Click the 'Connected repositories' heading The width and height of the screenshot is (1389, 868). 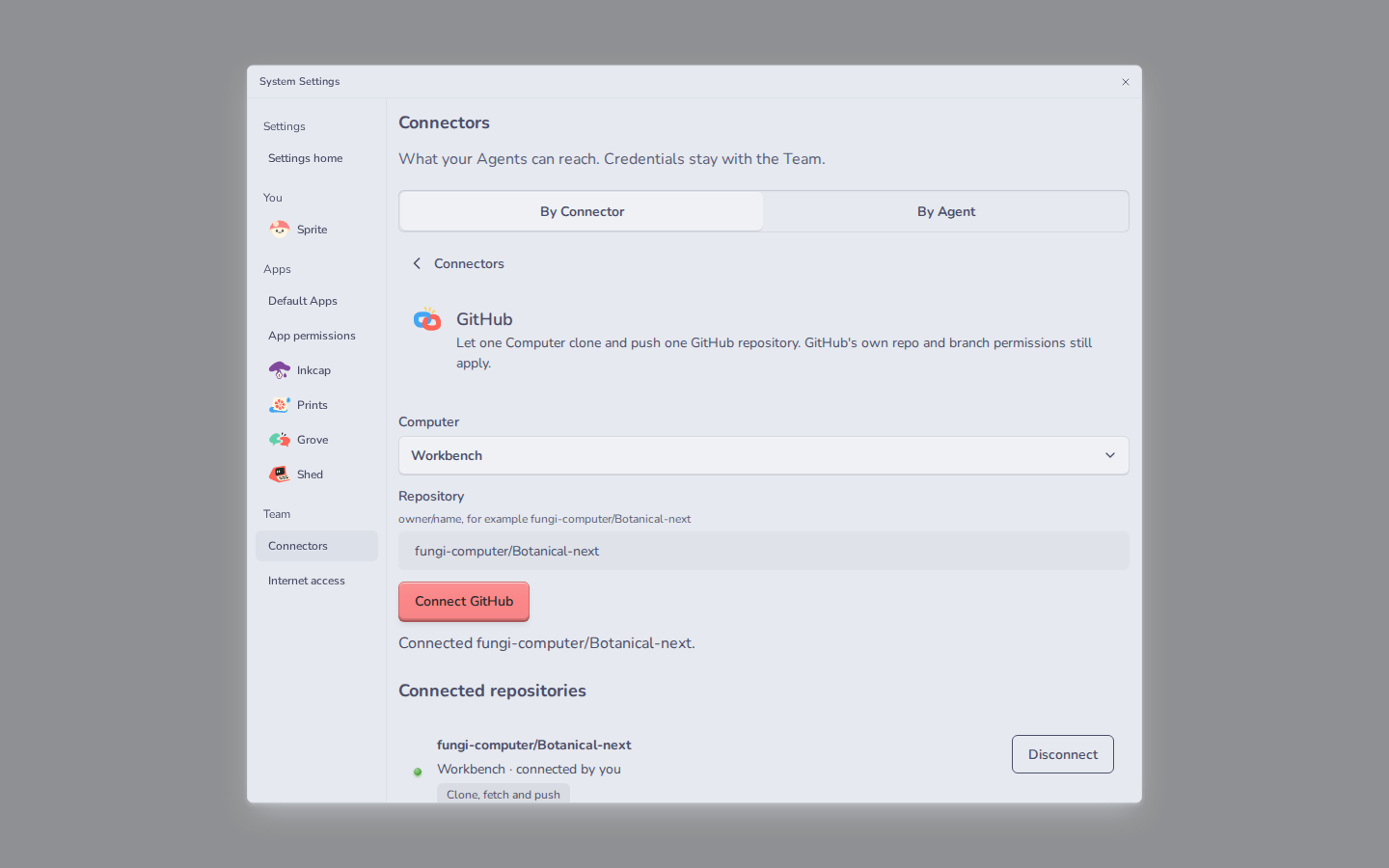[x=492, y=691]
